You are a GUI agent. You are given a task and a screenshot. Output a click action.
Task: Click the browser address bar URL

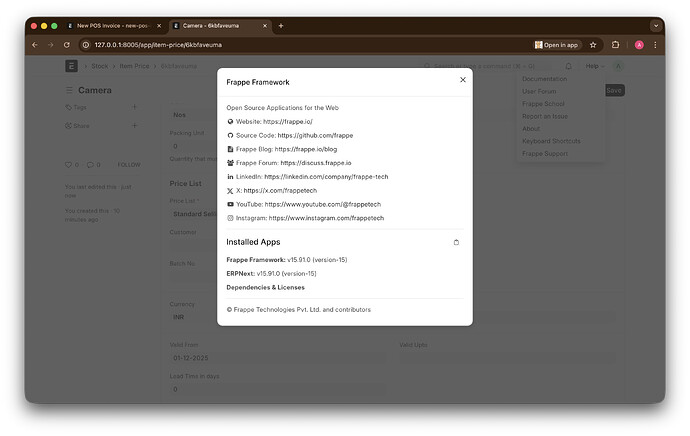click(x=158, y=45)
